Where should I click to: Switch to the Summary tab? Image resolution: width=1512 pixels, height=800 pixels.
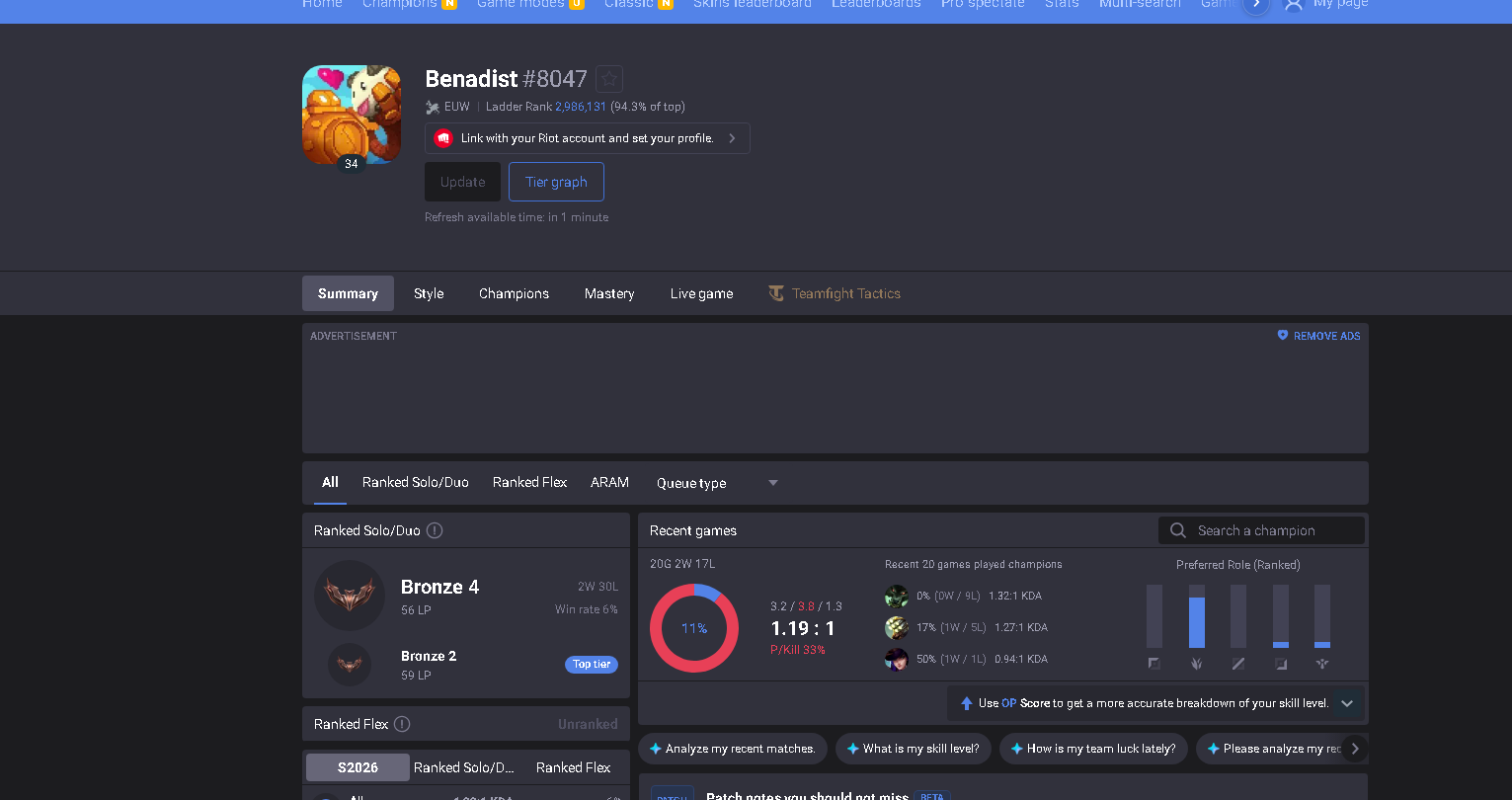348,293
